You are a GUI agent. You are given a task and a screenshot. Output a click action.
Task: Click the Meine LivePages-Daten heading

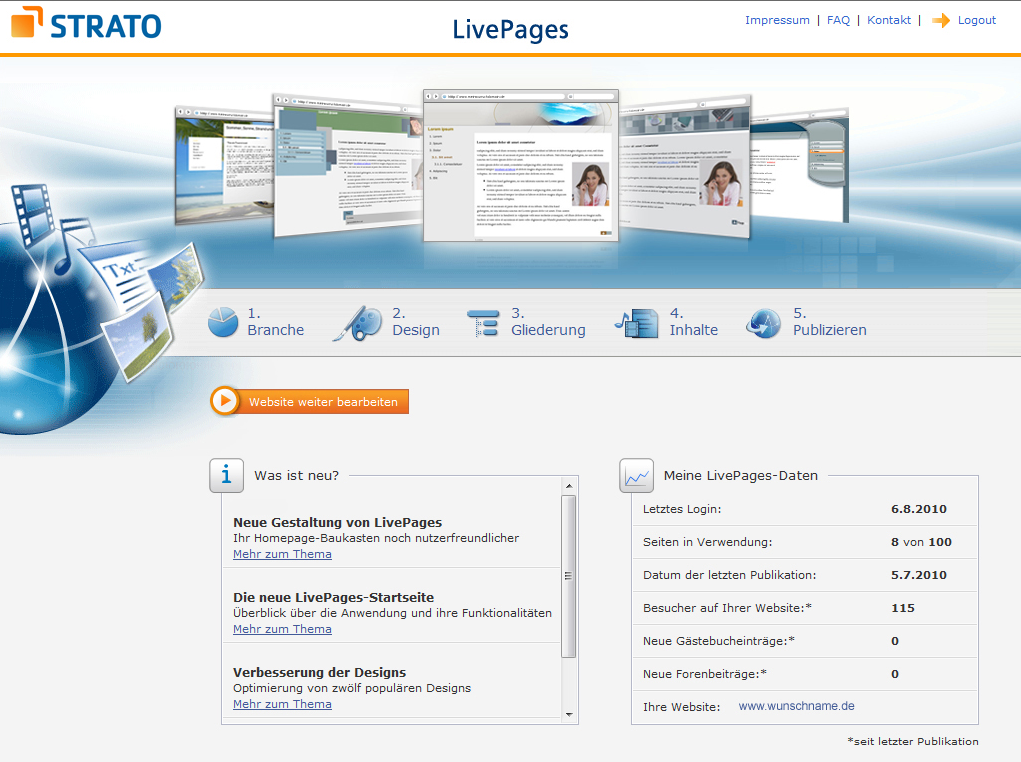740,475
